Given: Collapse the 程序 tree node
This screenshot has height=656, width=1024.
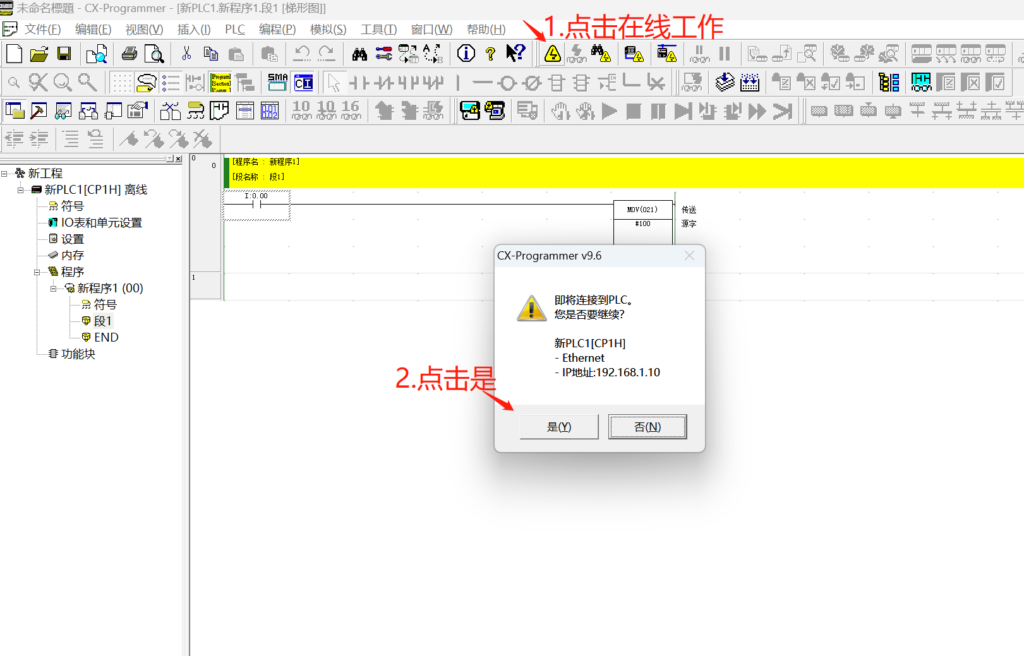Looking at the screenshot, I should [38, 271].
